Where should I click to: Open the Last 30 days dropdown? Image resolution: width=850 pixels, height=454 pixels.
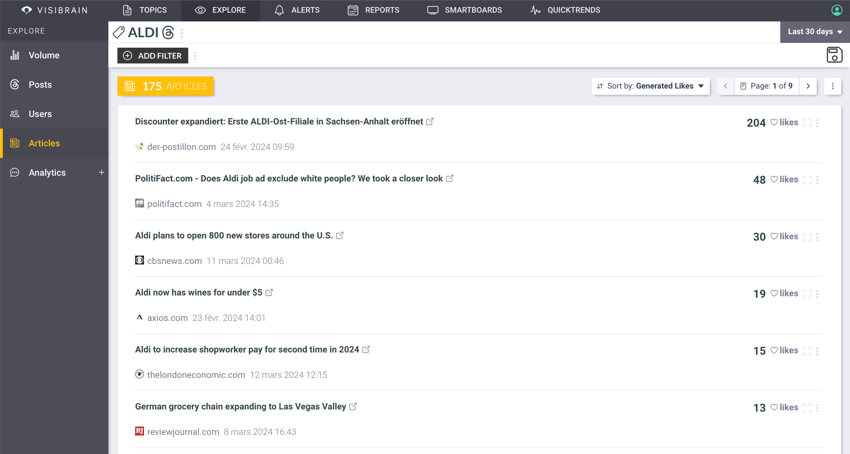pyautogui.click(x=815, y=32)
